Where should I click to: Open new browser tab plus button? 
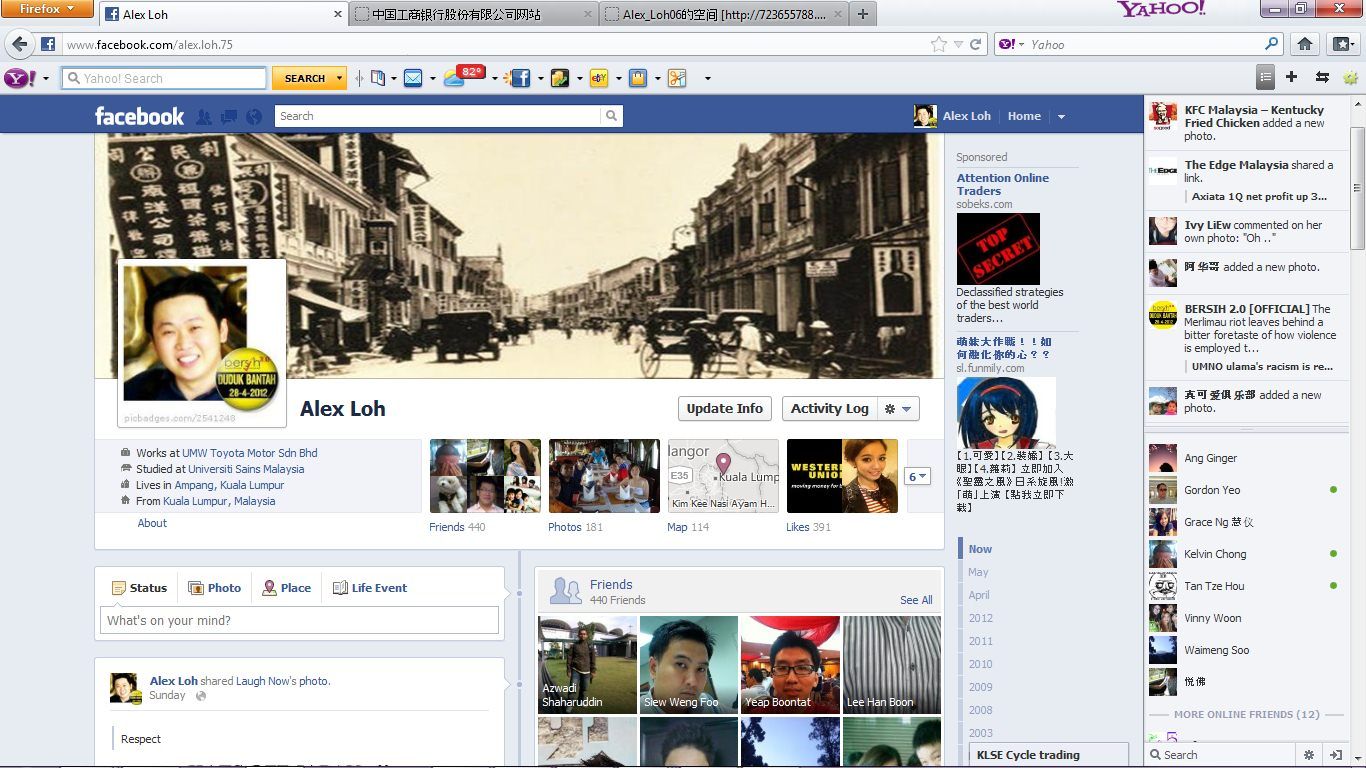click(x=862, y=14)
